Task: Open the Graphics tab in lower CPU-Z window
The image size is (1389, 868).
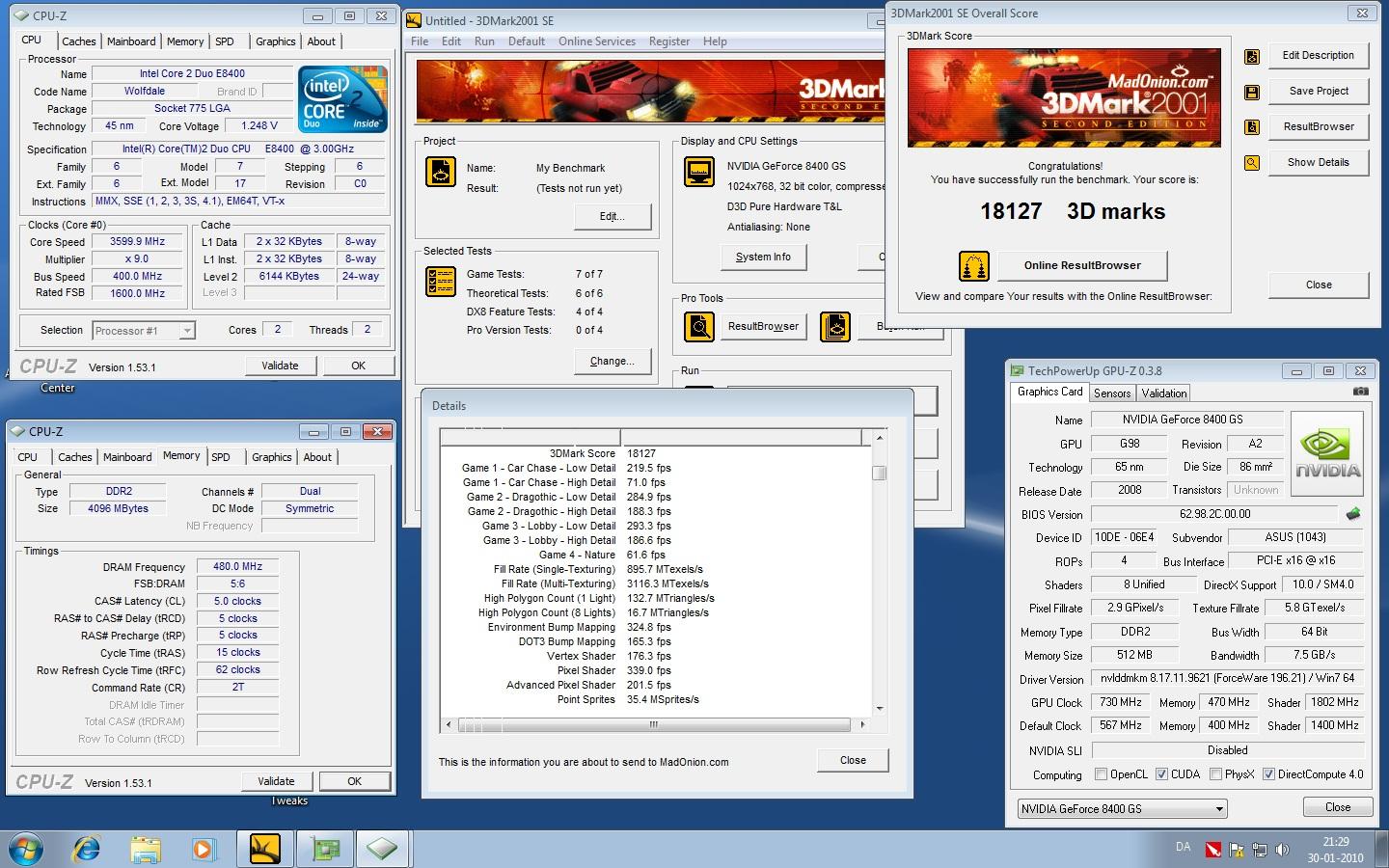Action: point(271,457)
